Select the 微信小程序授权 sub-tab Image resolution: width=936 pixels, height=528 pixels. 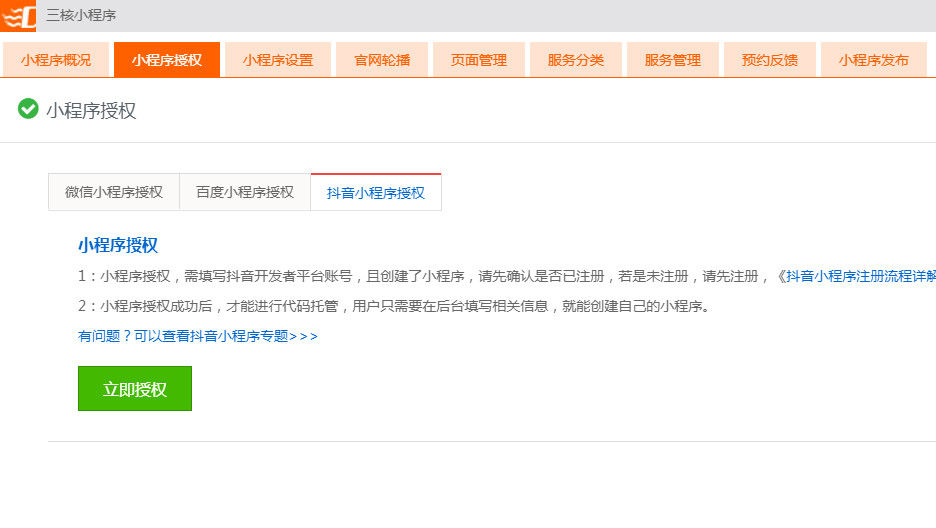point(114,192)
